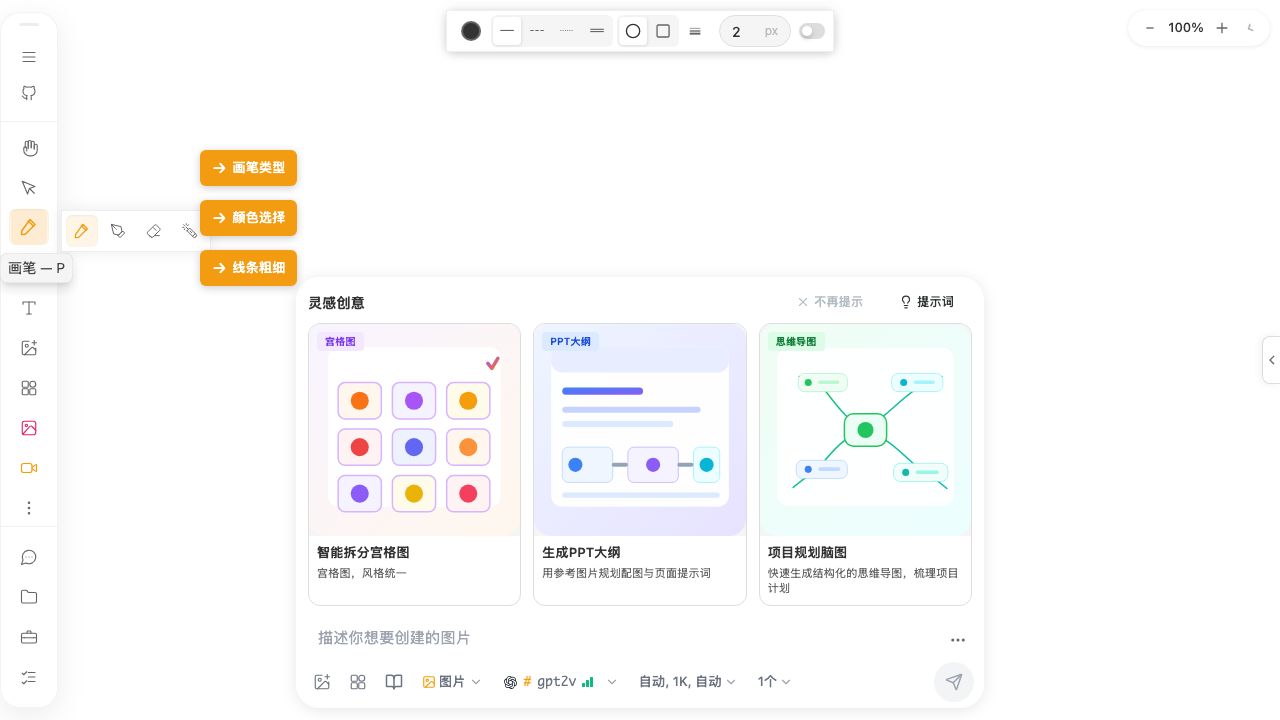The height and width of the screenshot is (720, 1280).
Task: Select the double line style
Action: (x=597, y=31)
